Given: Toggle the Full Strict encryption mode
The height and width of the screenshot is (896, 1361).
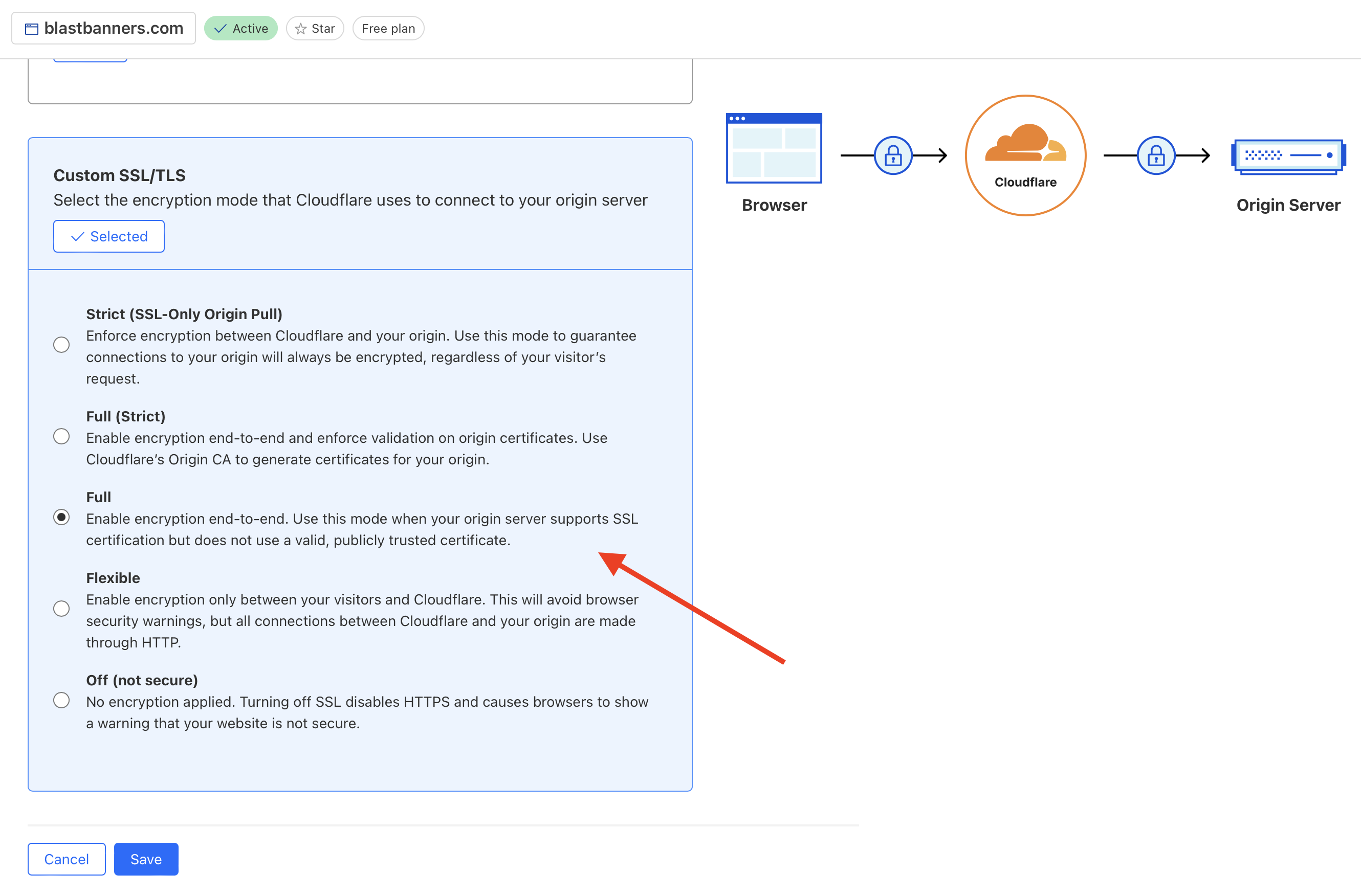Looking at the screenshot, I should click(x=61, y=436).
